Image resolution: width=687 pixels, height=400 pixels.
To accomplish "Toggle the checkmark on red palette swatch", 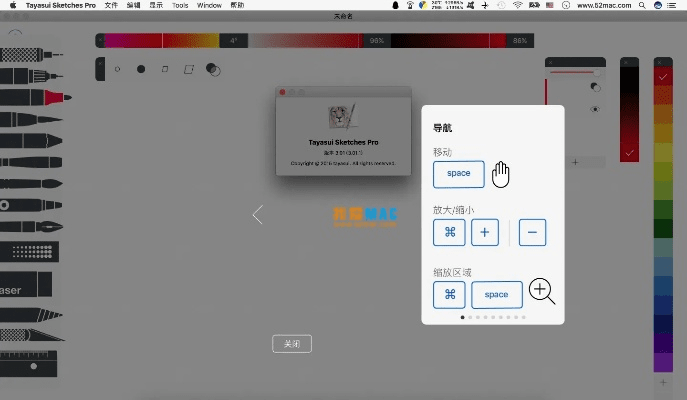I will 662,76.
